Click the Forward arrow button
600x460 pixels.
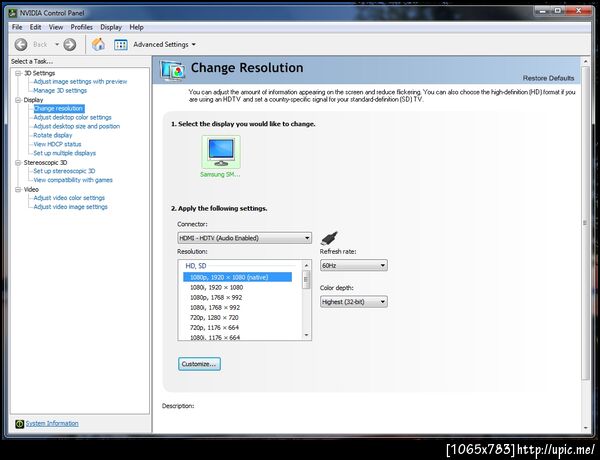(70, 44)
